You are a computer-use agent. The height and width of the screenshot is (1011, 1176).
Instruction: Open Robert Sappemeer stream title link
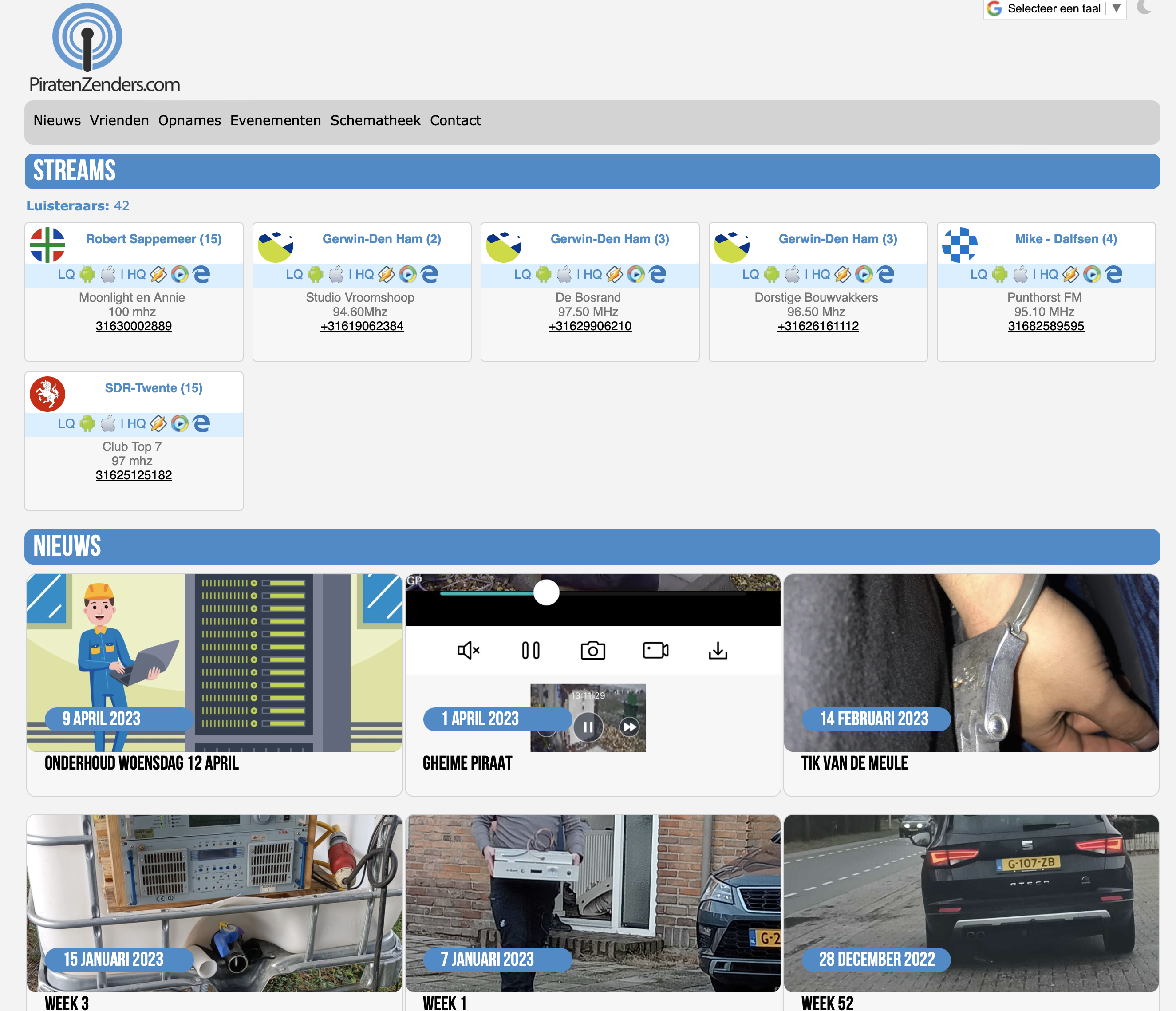153,239
